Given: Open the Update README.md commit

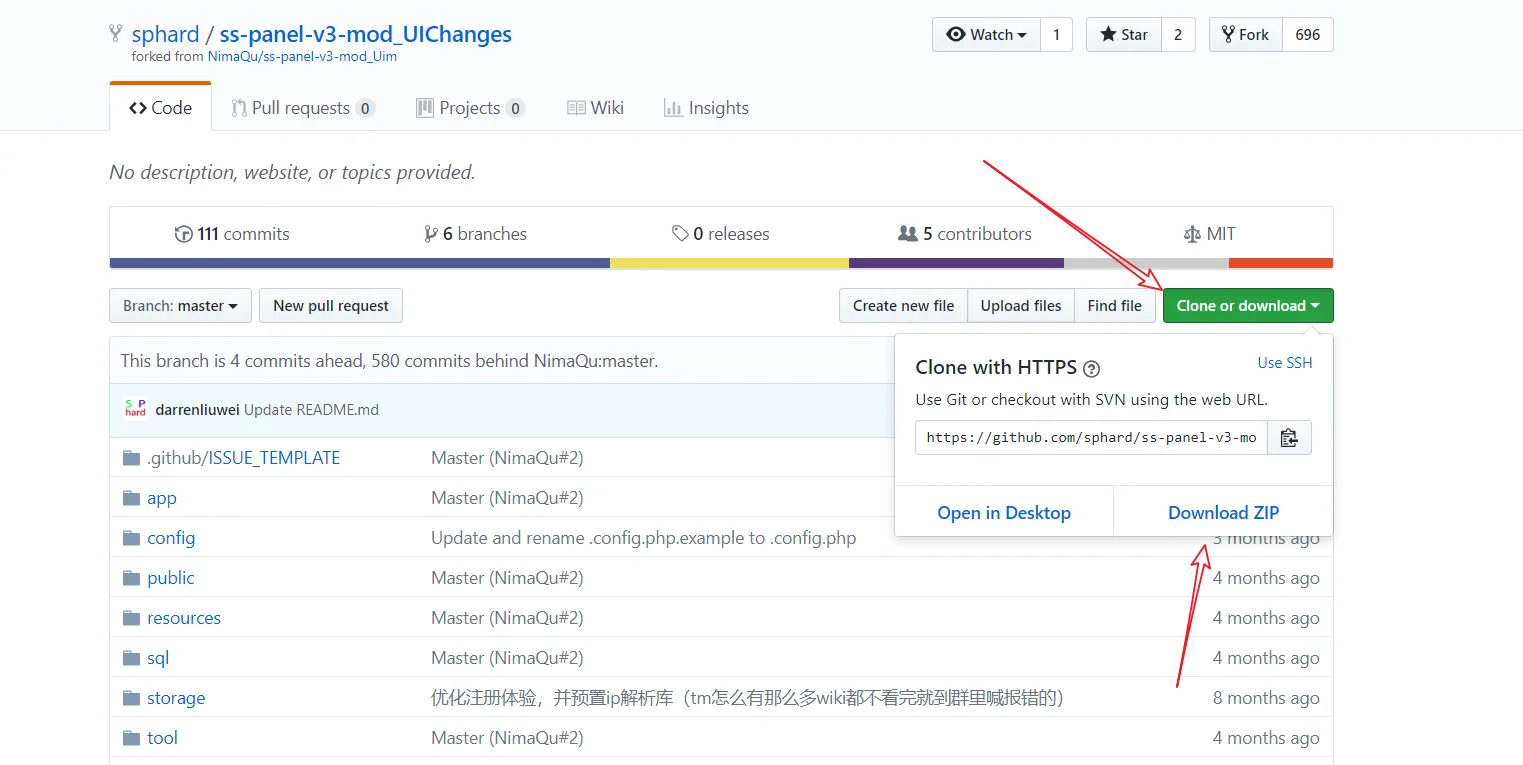Looking at the screenshot, I should tap(312, 410).
